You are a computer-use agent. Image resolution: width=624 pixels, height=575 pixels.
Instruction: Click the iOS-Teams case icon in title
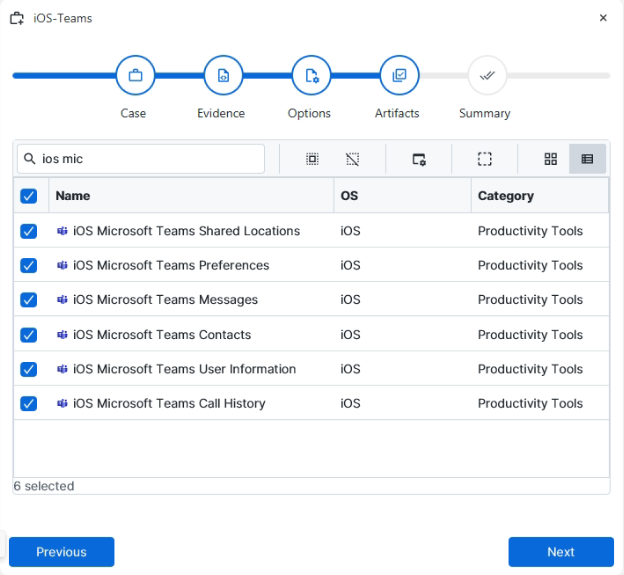[x=17, y=18]
